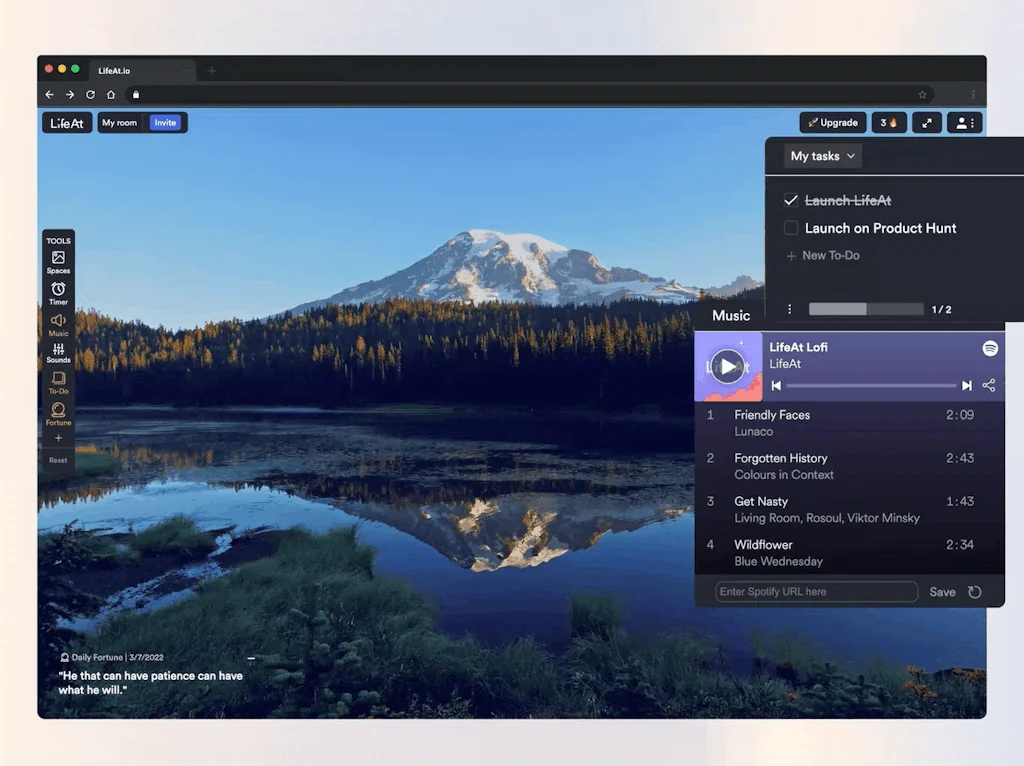Click the fullscreen expand icon

coord(926,123)
